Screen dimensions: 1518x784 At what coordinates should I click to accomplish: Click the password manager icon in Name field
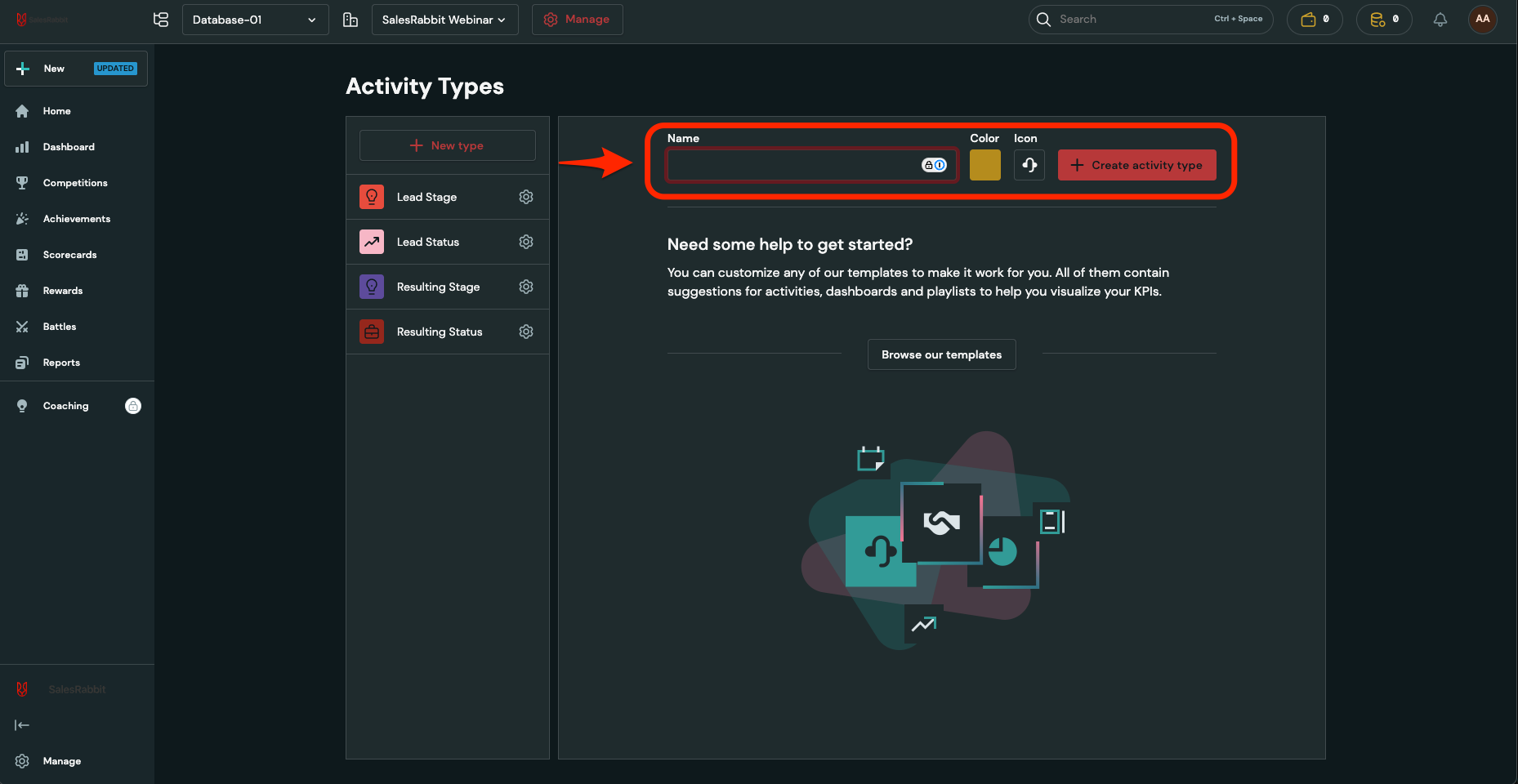click(934, 165)
